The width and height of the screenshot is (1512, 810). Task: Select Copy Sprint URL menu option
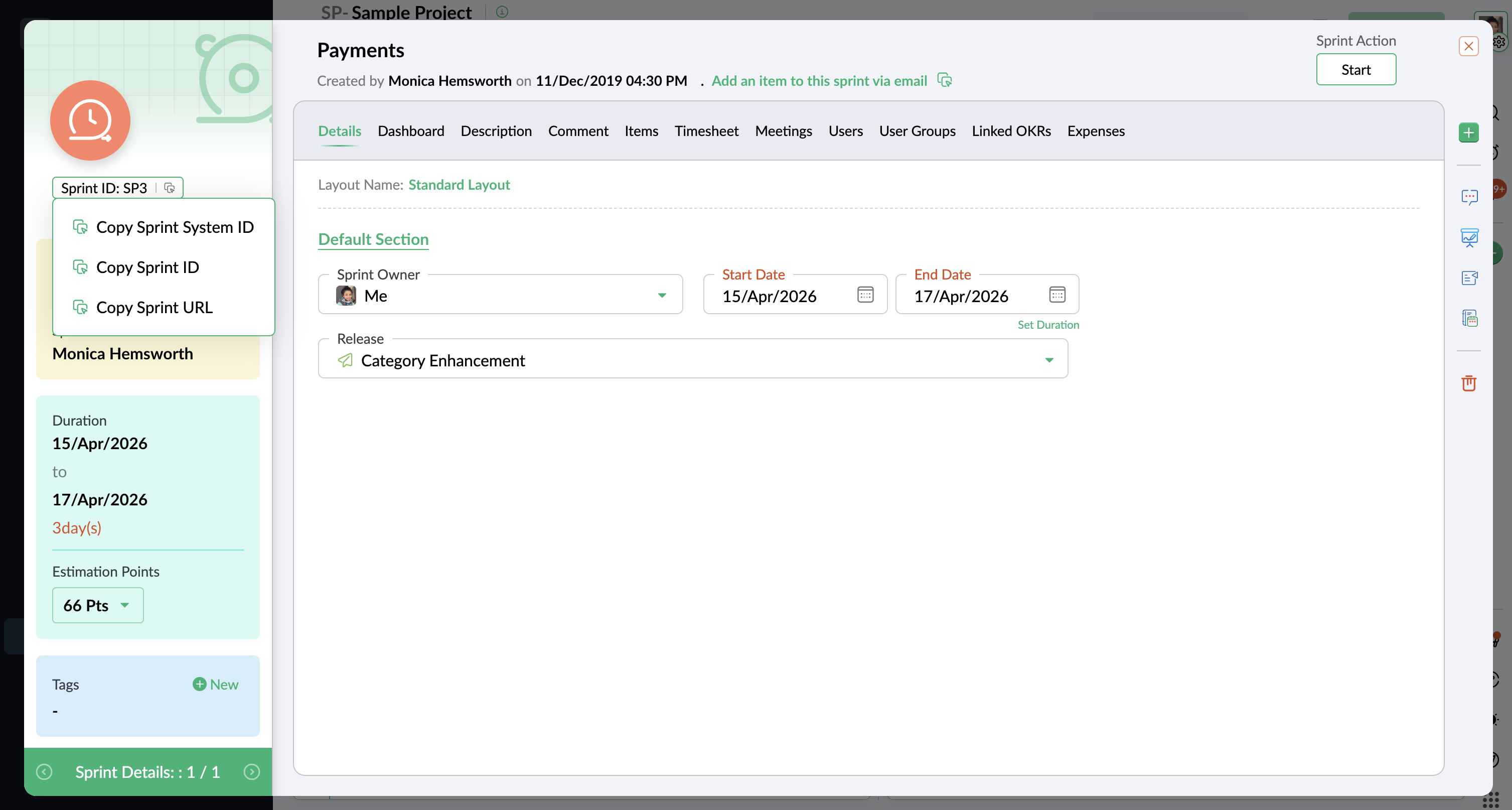pyautogui.click(x=154, y=307)
